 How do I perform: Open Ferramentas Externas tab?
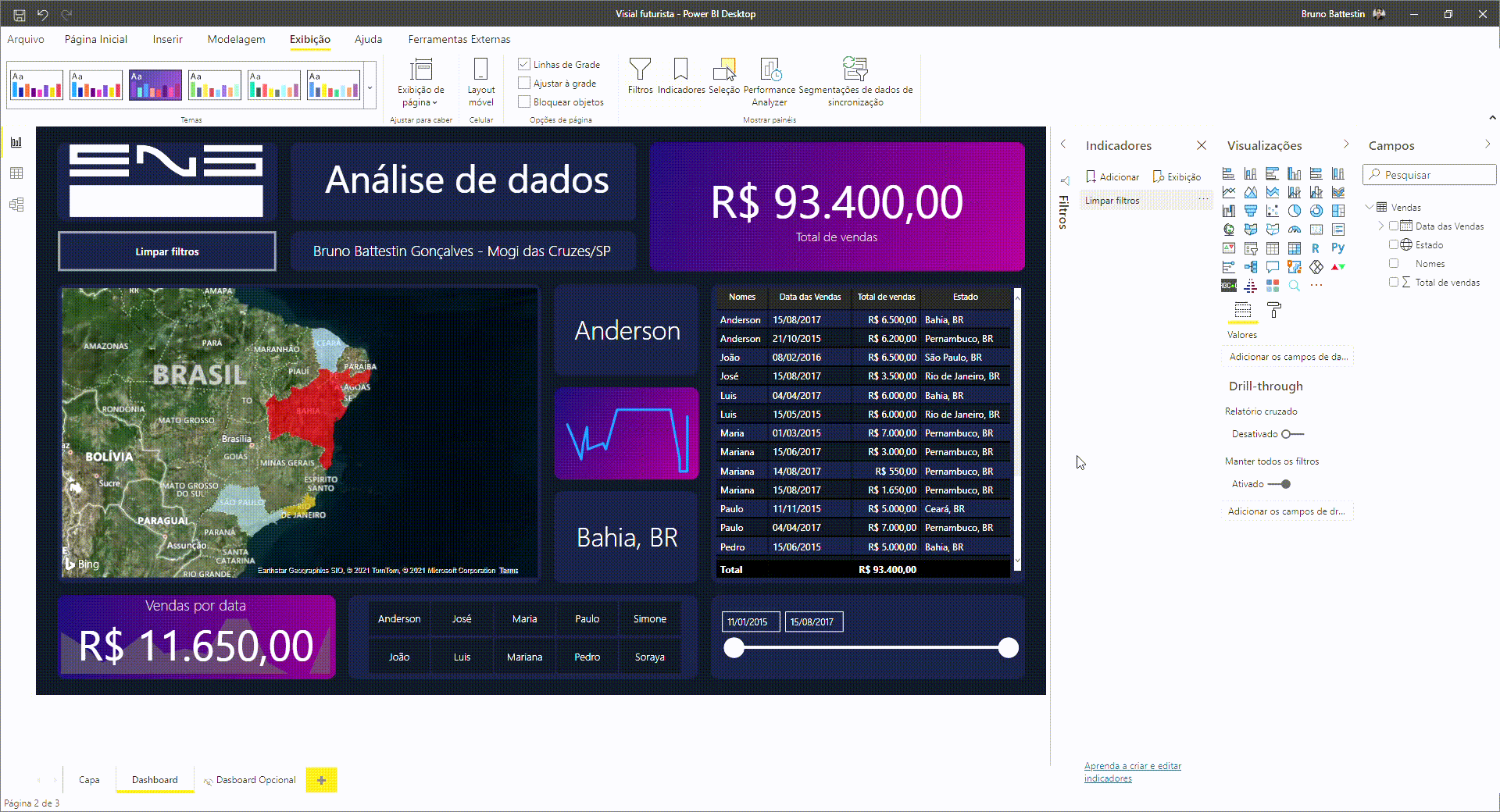[459, 39]
